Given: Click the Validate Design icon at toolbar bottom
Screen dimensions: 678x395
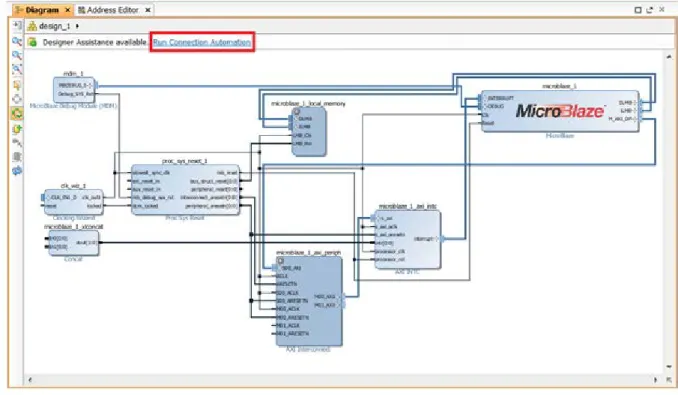Looking at the screenshot, I should tap(17, 171).
